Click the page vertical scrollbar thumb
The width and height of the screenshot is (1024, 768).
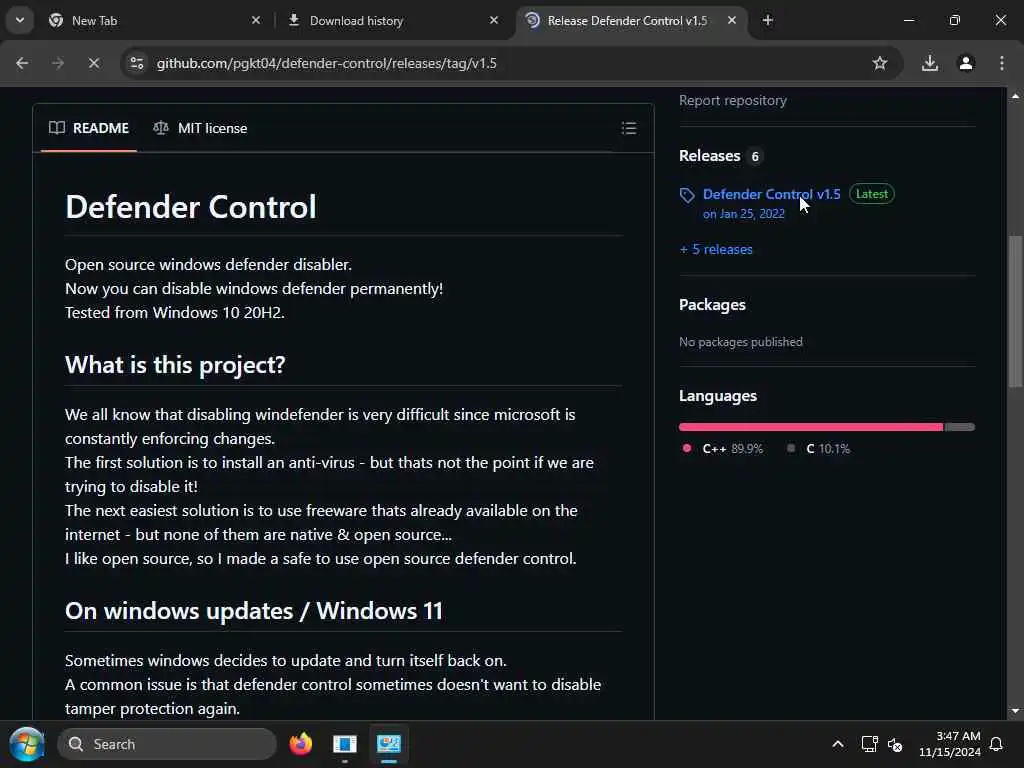tap(1015, 312)
